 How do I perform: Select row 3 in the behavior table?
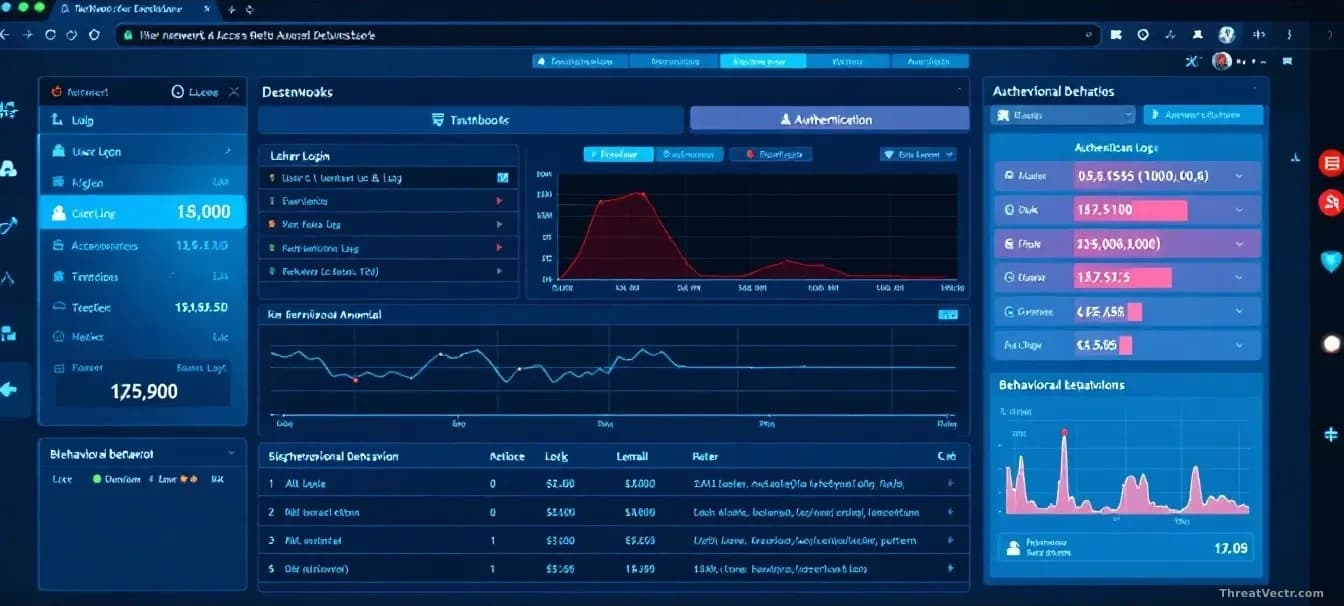(x=613, y=540)
